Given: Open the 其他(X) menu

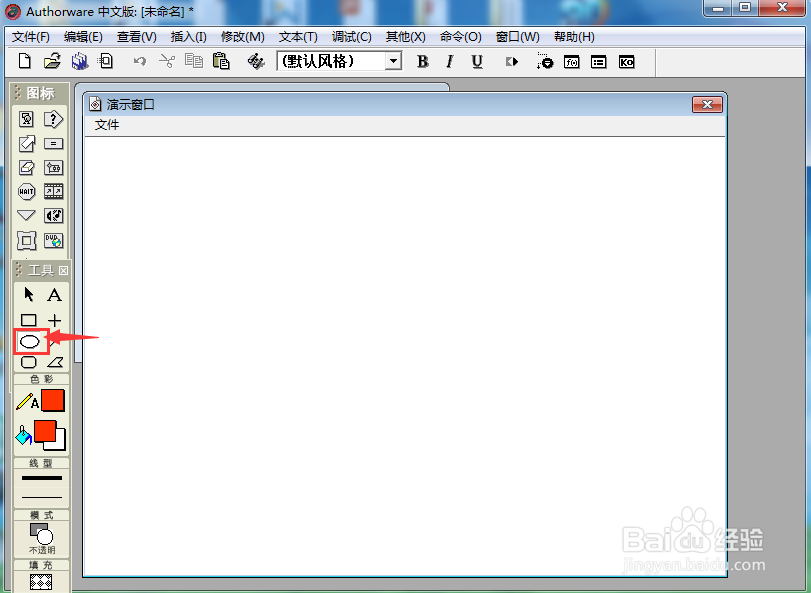Looking at the screenshot, I should coord(406,37).
